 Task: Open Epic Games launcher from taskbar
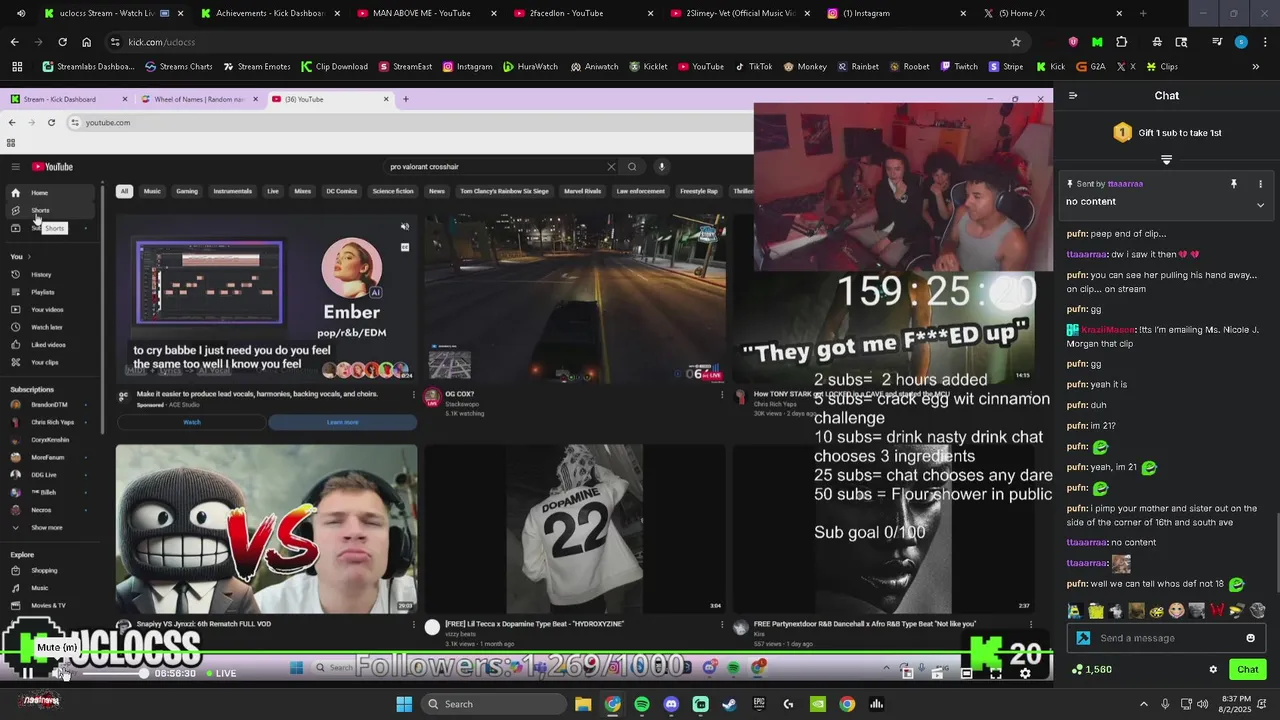pyautogui.click(x=759, y=704)
